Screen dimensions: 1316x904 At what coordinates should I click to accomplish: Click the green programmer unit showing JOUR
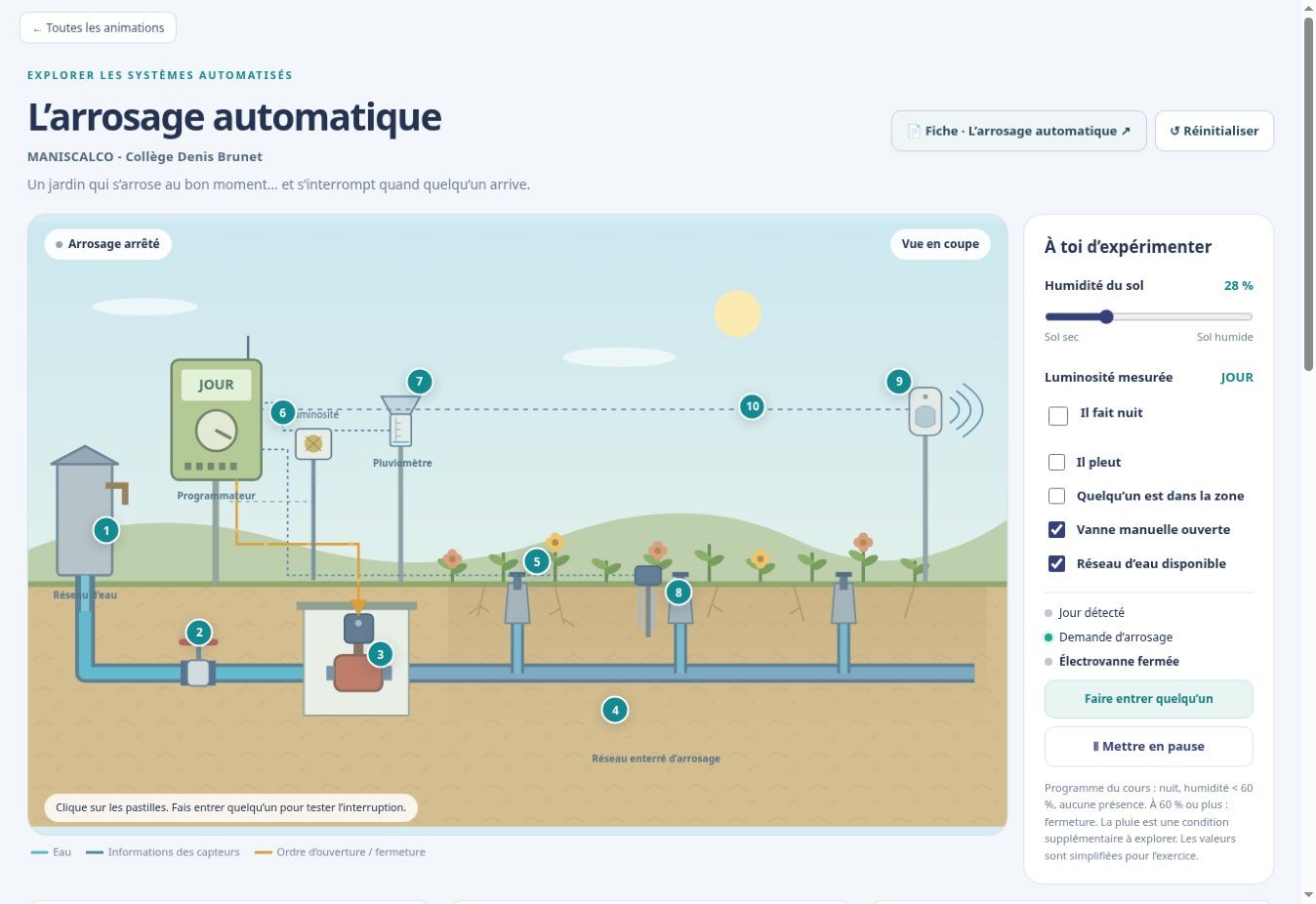[x=217, y=420]
